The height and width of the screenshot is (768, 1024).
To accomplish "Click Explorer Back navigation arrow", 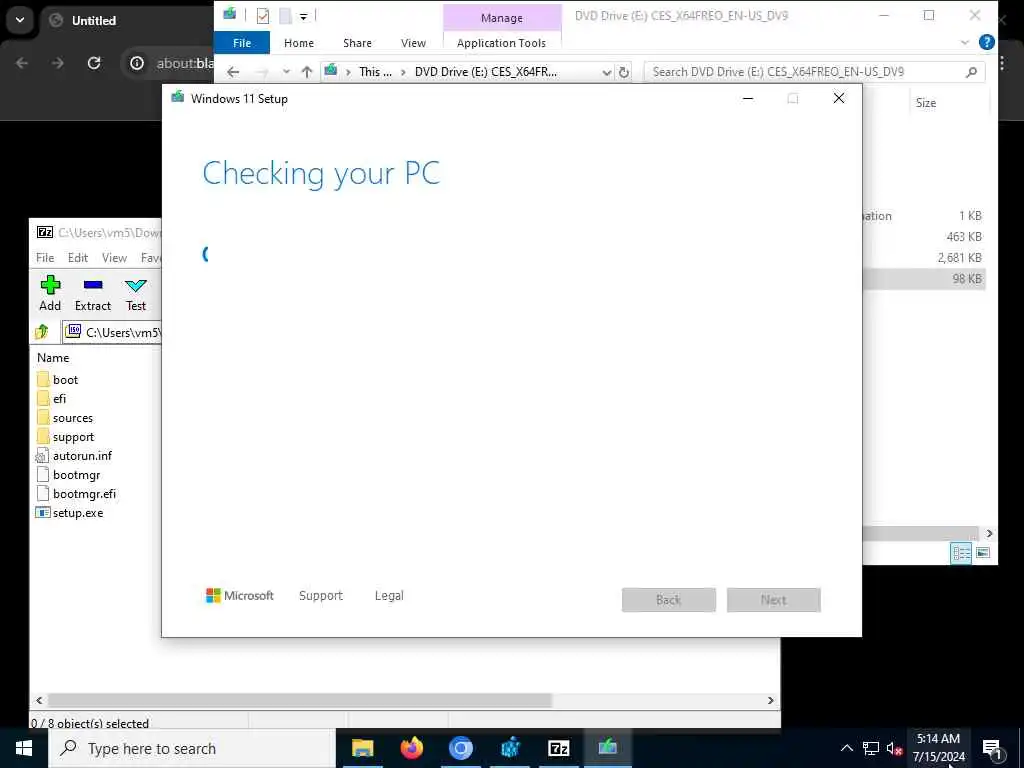I will (233, 72).
